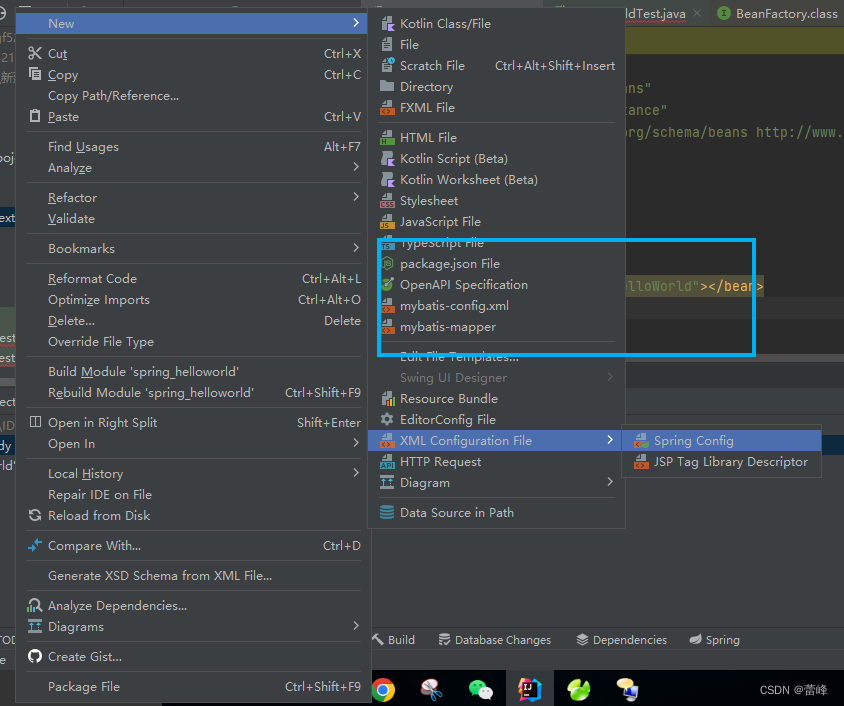Choose Delete... menu item
This screenshot has width=844, height=706.
click(x=193, y=321)
